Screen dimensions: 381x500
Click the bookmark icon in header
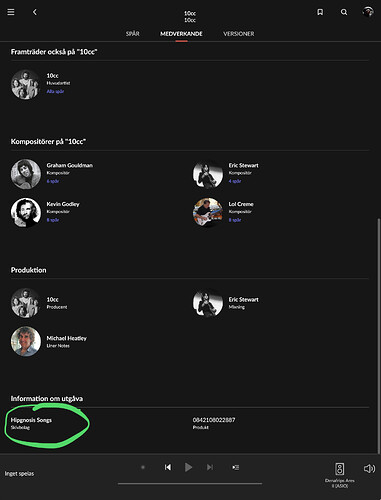[x=320, y=12]
